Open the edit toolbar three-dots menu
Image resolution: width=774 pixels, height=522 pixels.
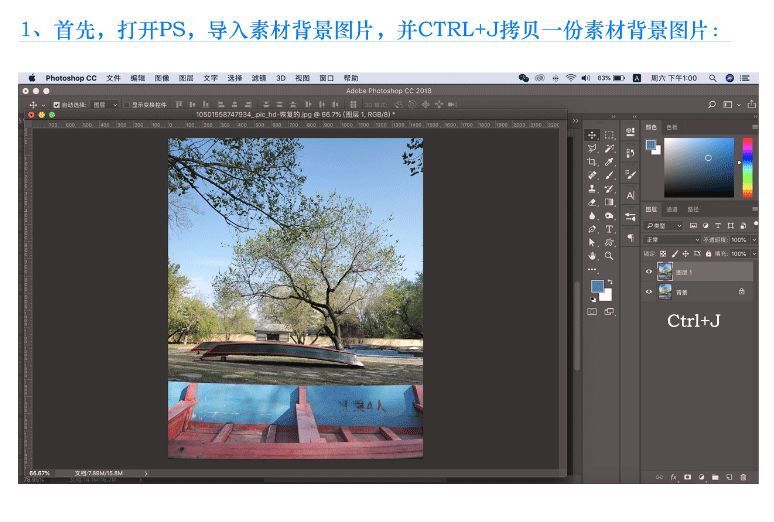[592, 269]
